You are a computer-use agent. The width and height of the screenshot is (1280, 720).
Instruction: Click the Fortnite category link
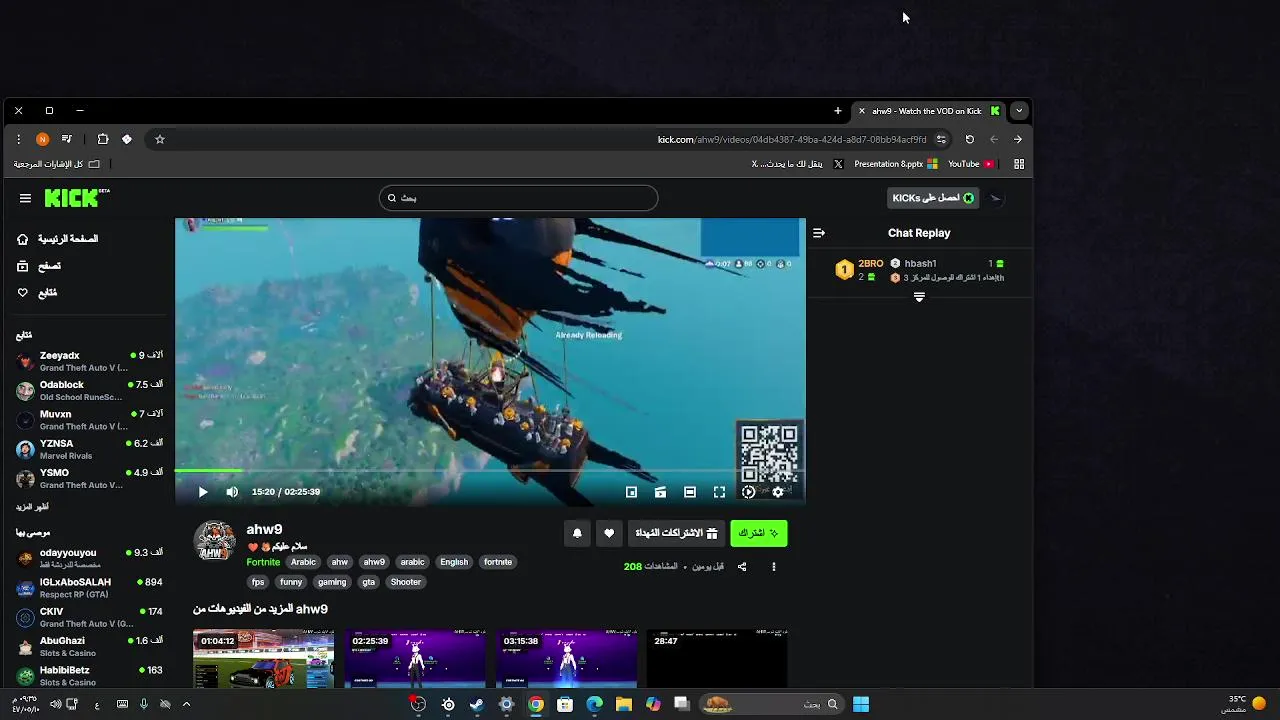point(263,562)
